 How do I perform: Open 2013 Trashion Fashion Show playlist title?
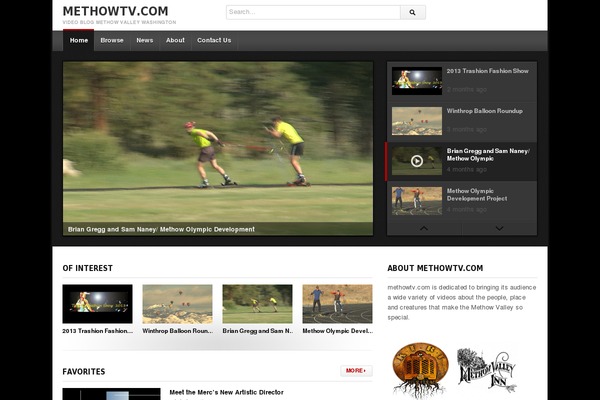[488, 71]
